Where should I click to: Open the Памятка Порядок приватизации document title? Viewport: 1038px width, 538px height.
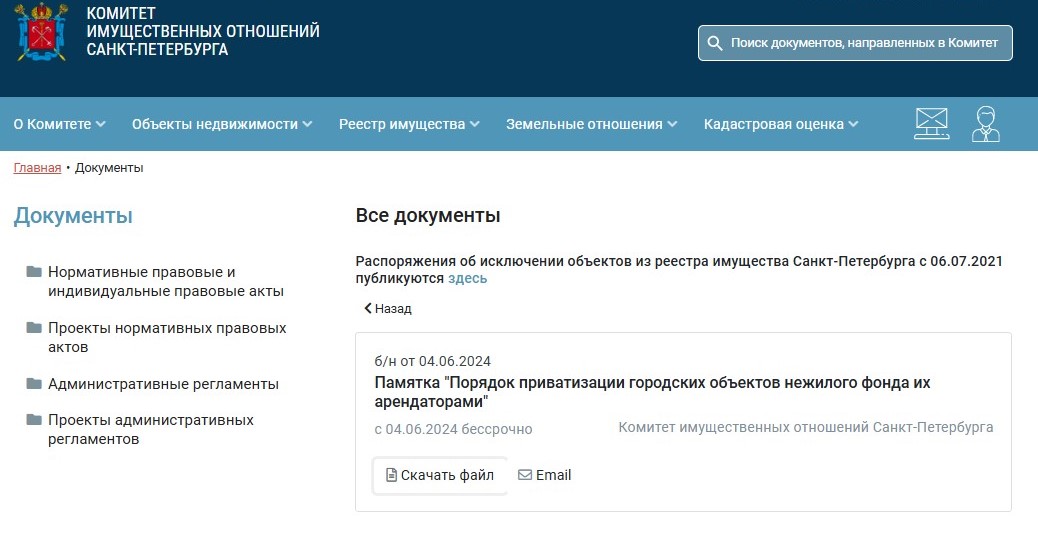click(652, 392)
